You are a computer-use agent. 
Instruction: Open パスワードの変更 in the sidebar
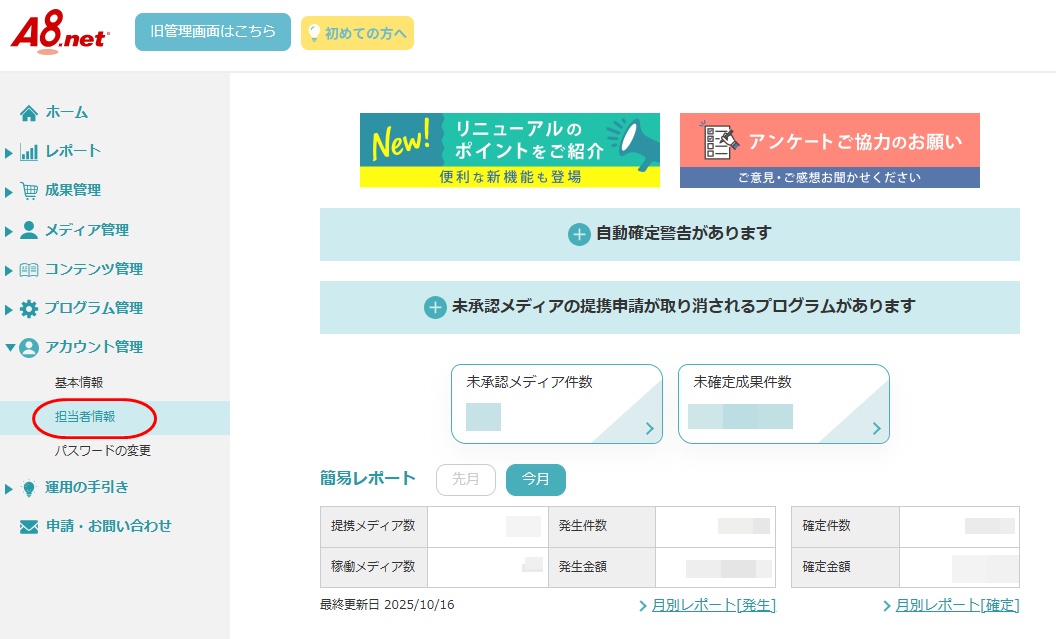click(102, 451)
